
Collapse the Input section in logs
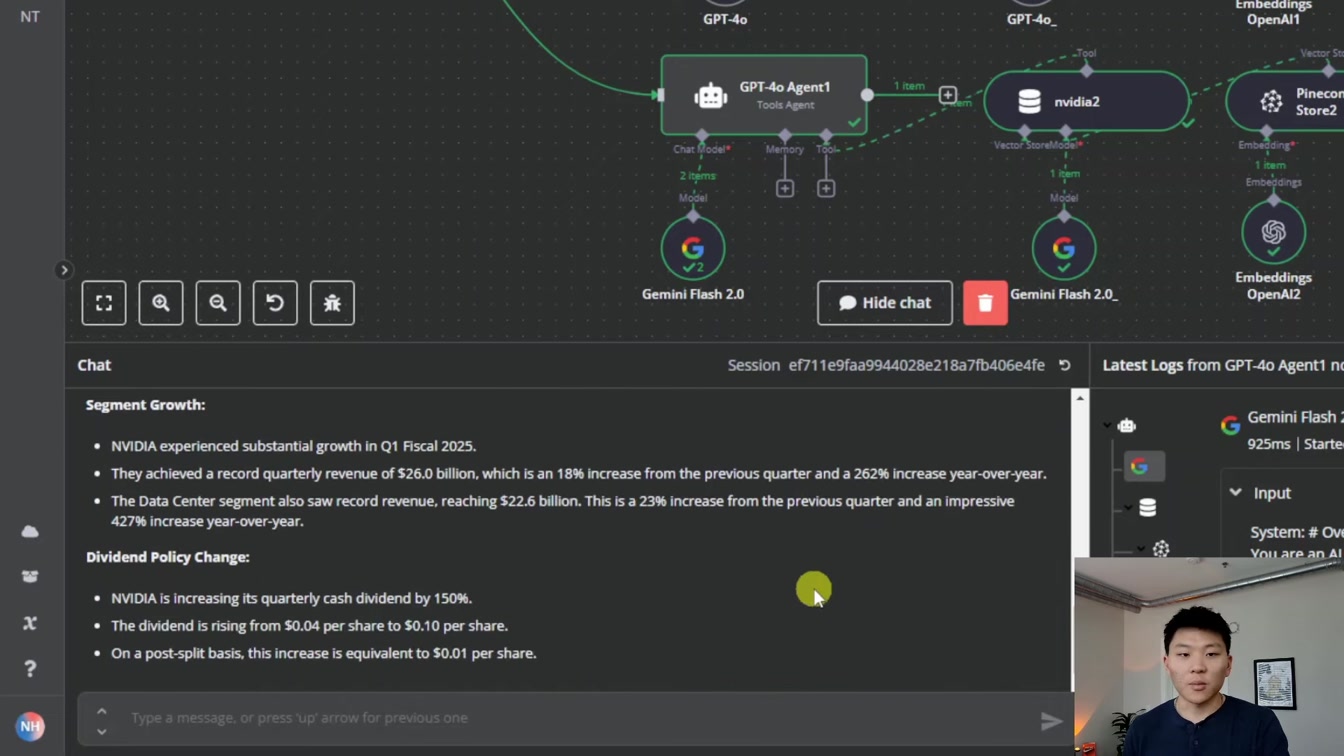coord(1236,493)
